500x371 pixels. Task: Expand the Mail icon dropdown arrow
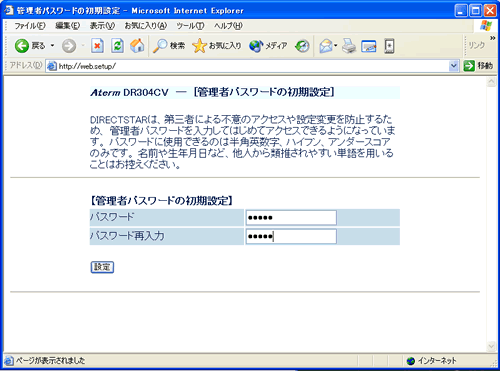(x=336, y=46)
